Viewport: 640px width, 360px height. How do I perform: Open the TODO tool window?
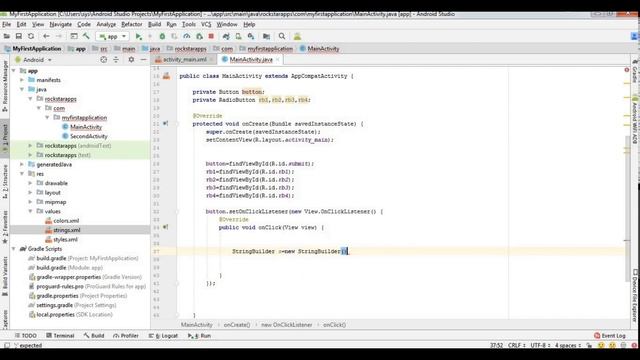tap(26, 336)
